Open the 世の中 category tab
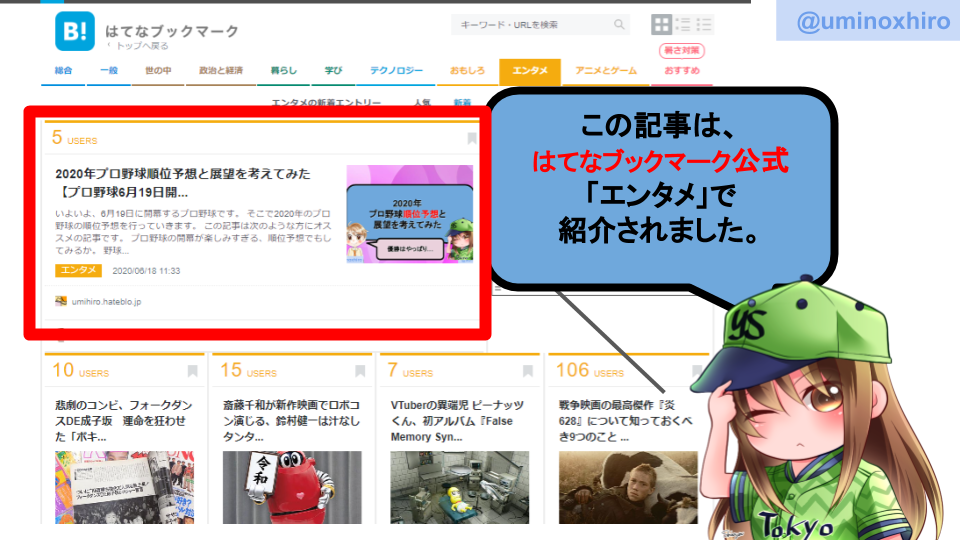The image size is (960, 540). point(158,71)
